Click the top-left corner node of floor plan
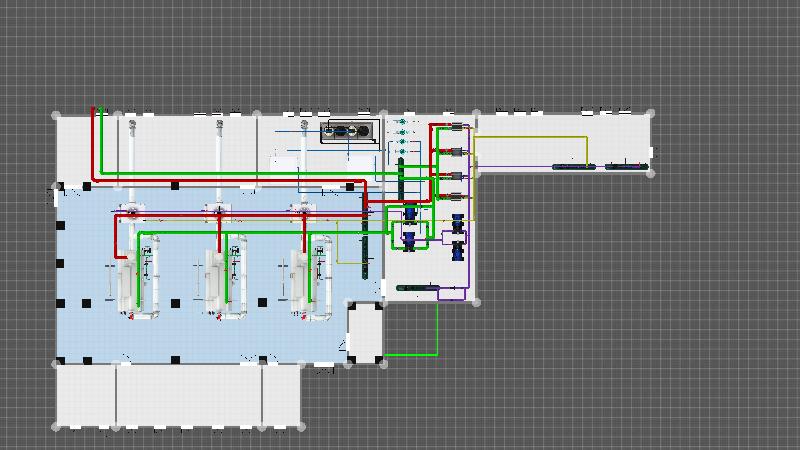This screenshot has height=450, width=800. (56, 116)
